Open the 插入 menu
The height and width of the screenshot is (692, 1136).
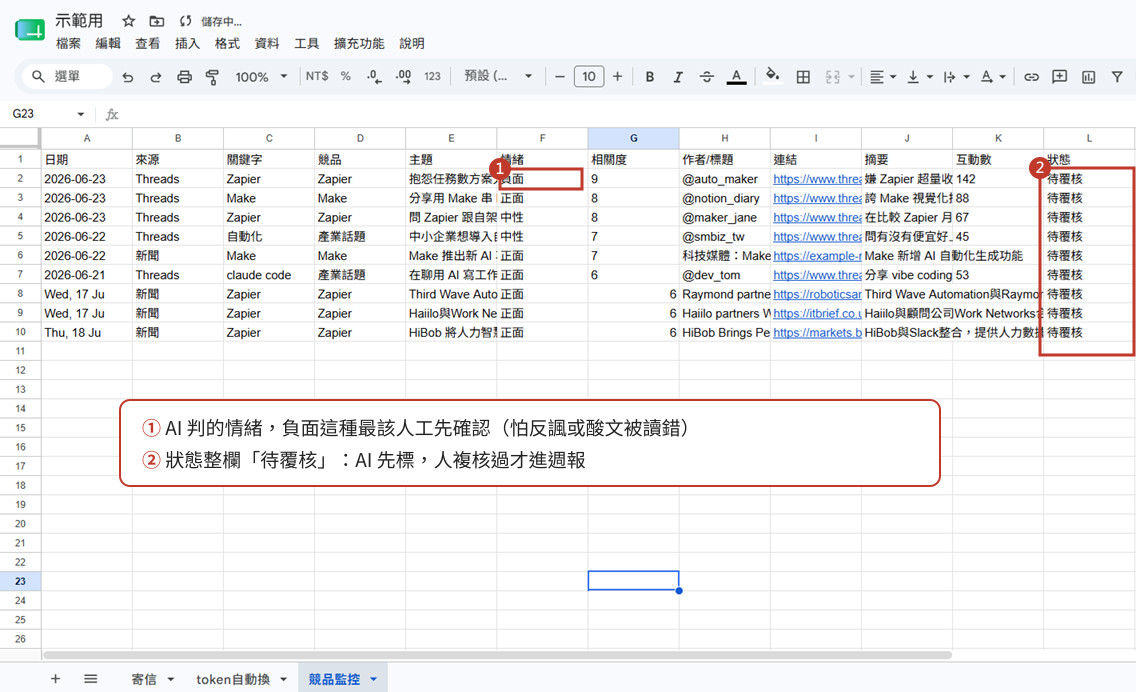point(187,43)
